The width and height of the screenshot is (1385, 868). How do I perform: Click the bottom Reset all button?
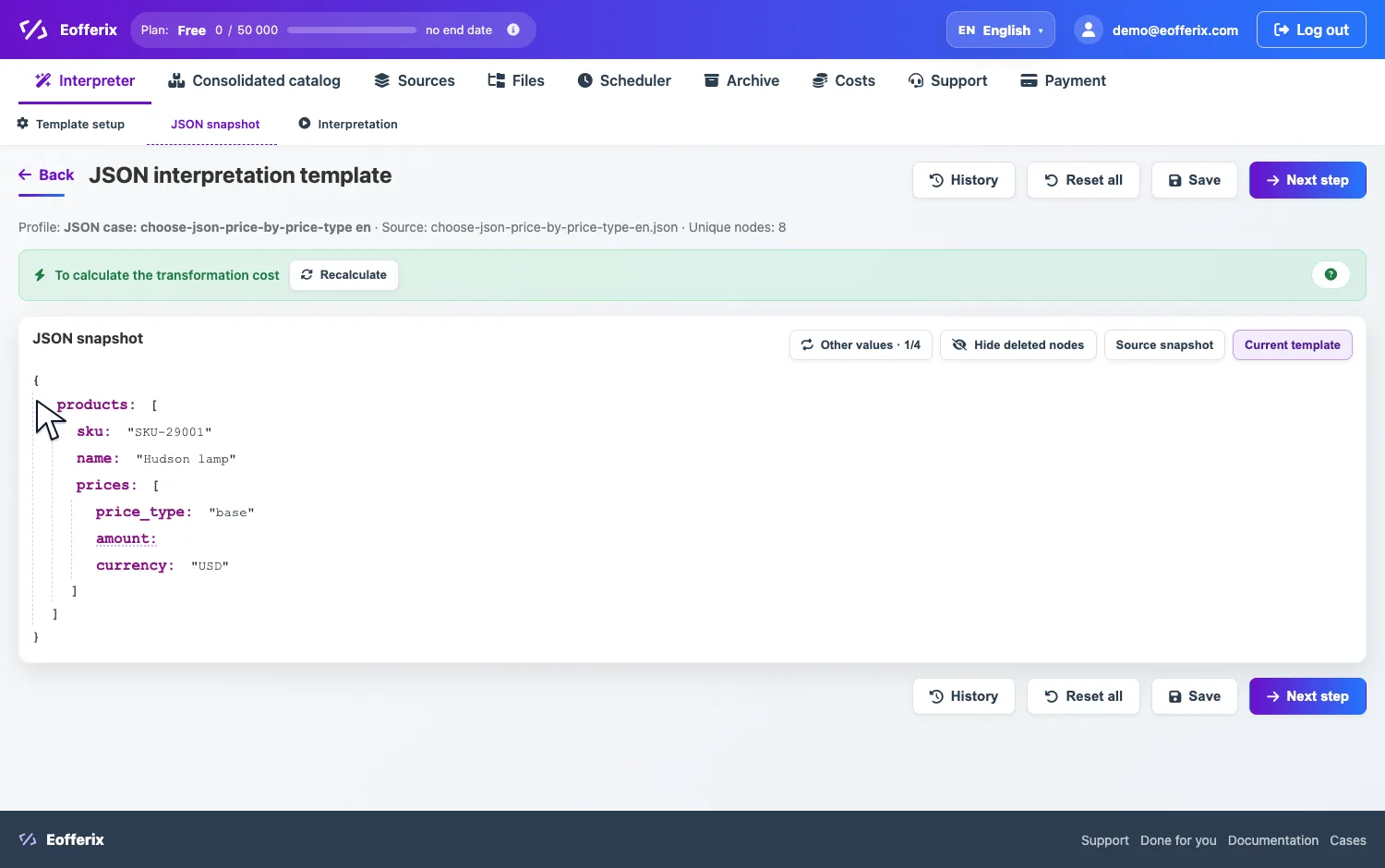pos(1083,696)
